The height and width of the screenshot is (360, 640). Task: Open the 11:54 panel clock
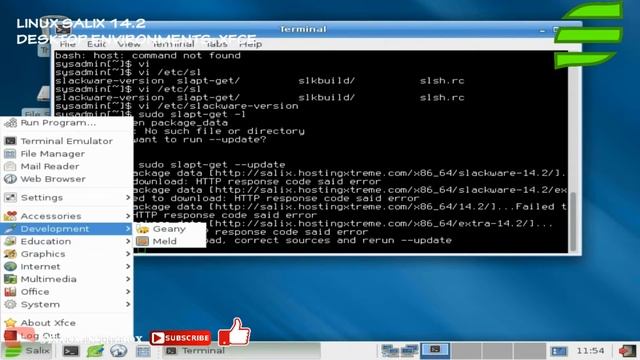(590, 351)
